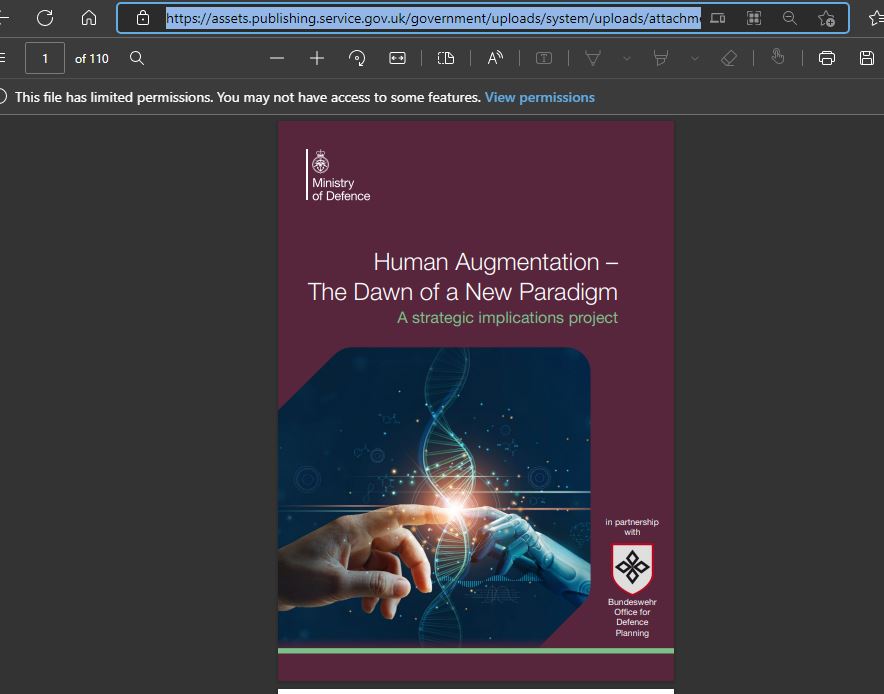Toggle Draw with touch
This screenshot has width=884, height=694.
778,57
